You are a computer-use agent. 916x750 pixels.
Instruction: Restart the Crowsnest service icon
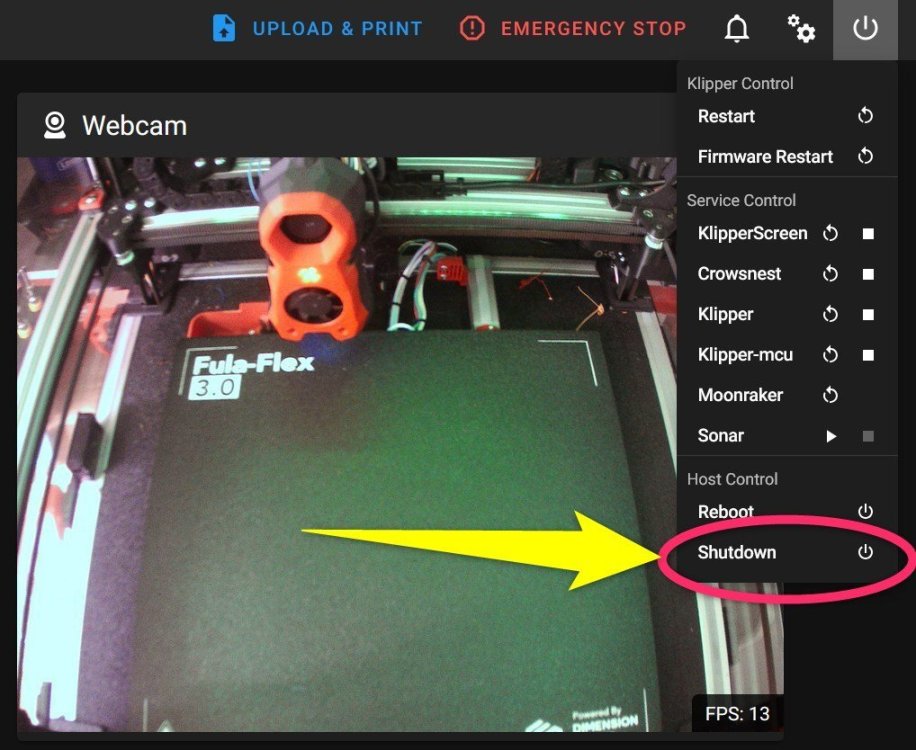(830, 274)
